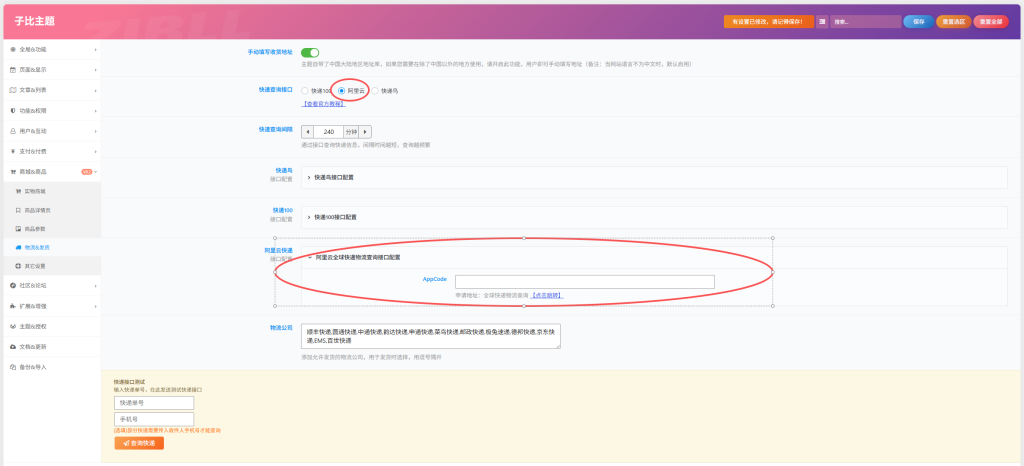Click the 商品详情页 bookmark icon
This screenshot has height=466, width=1024.
coord(18,210)
